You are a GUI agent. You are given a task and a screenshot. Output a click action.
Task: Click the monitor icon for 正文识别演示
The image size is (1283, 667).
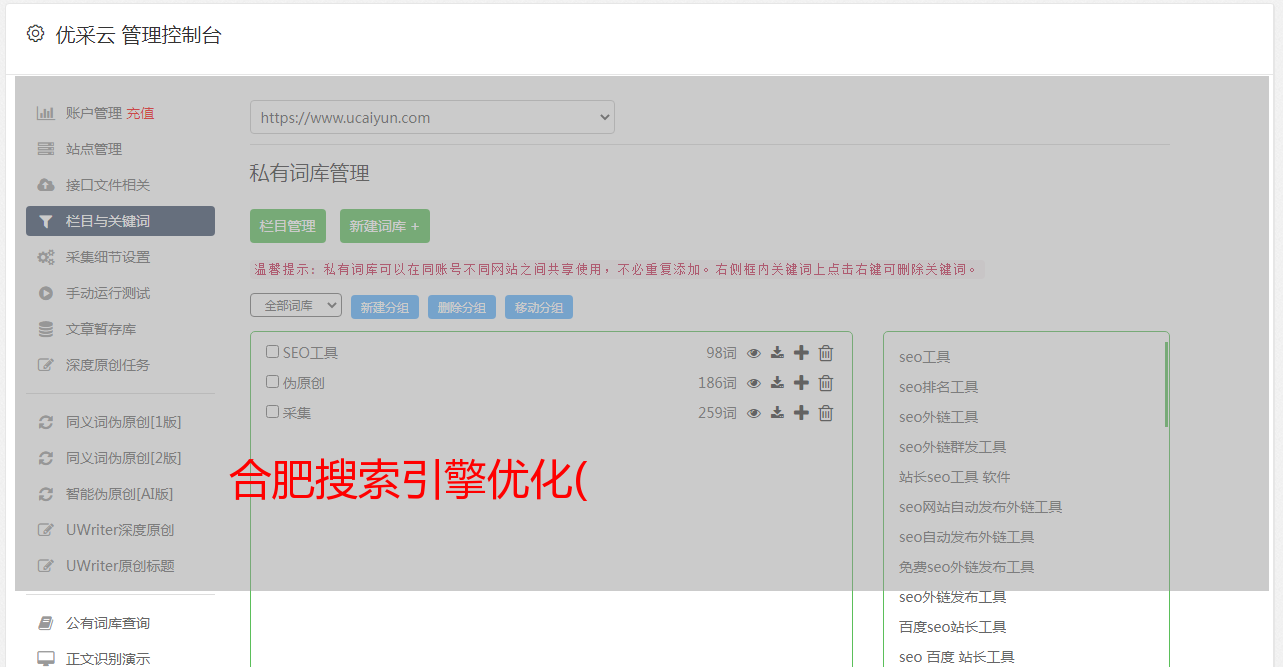(x=45, y=659)
